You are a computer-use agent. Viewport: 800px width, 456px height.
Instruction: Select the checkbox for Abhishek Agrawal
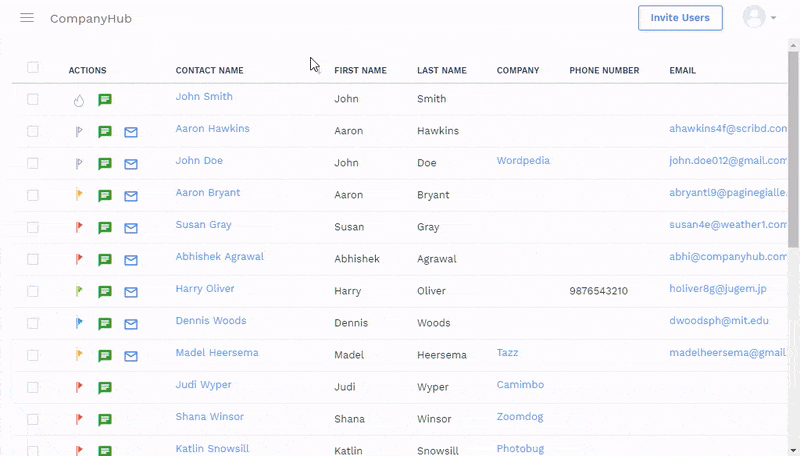[x=33, y=259]
